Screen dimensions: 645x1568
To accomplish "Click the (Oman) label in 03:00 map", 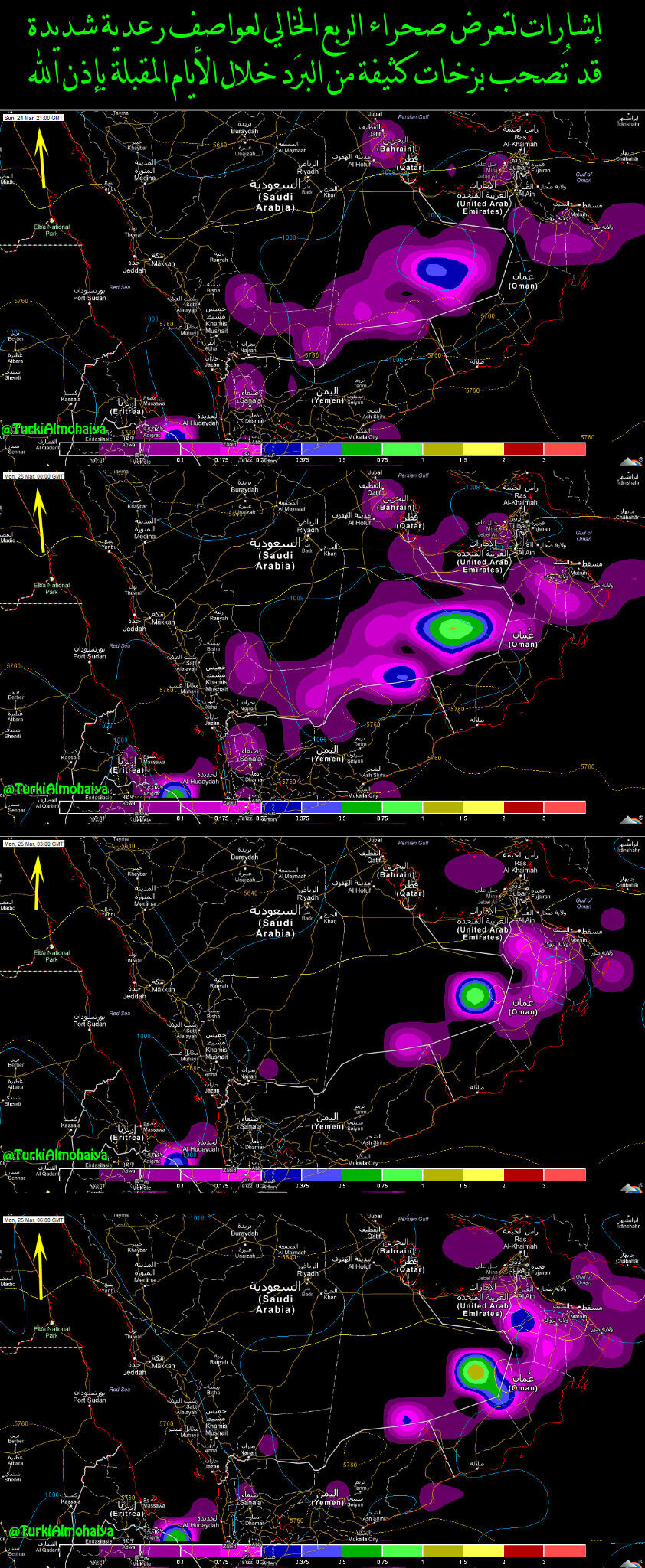I will (523, 1011).
